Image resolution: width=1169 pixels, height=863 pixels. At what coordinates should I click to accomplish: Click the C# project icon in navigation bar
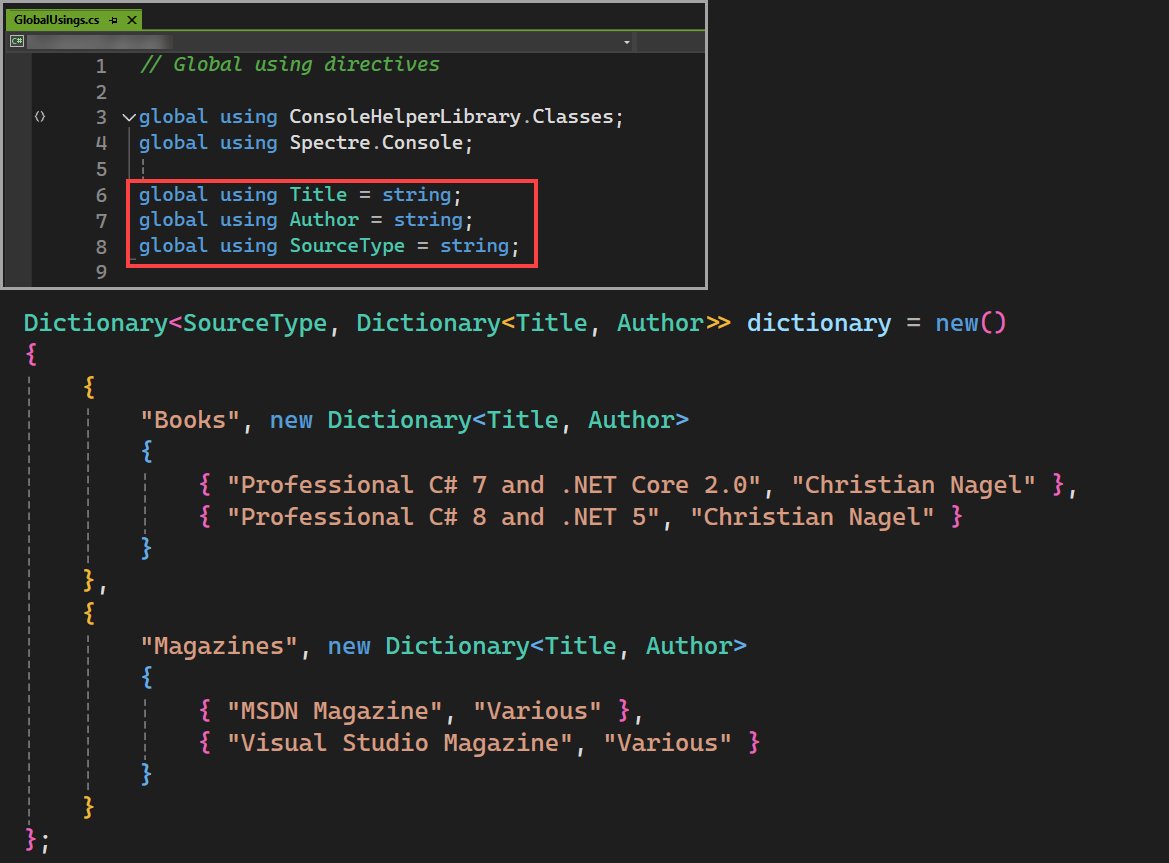click(16, 41)
